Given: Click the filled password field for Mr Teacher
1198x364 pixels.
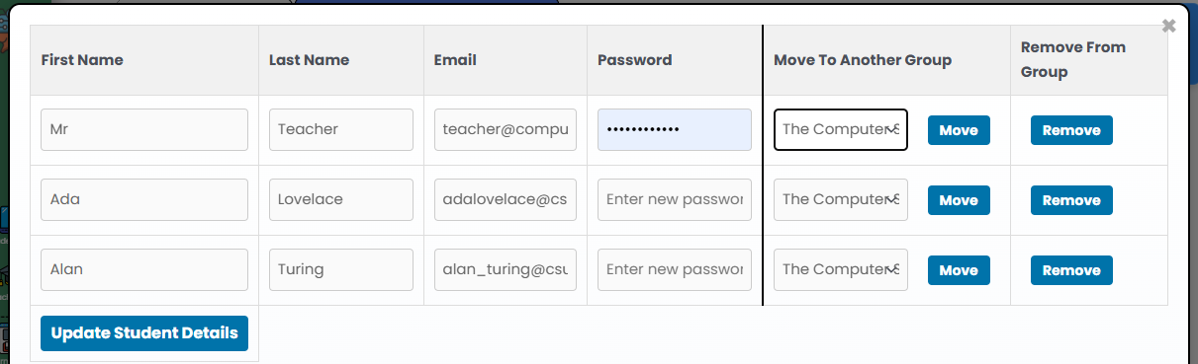Looking at the screenshot, I should (675, 130).
